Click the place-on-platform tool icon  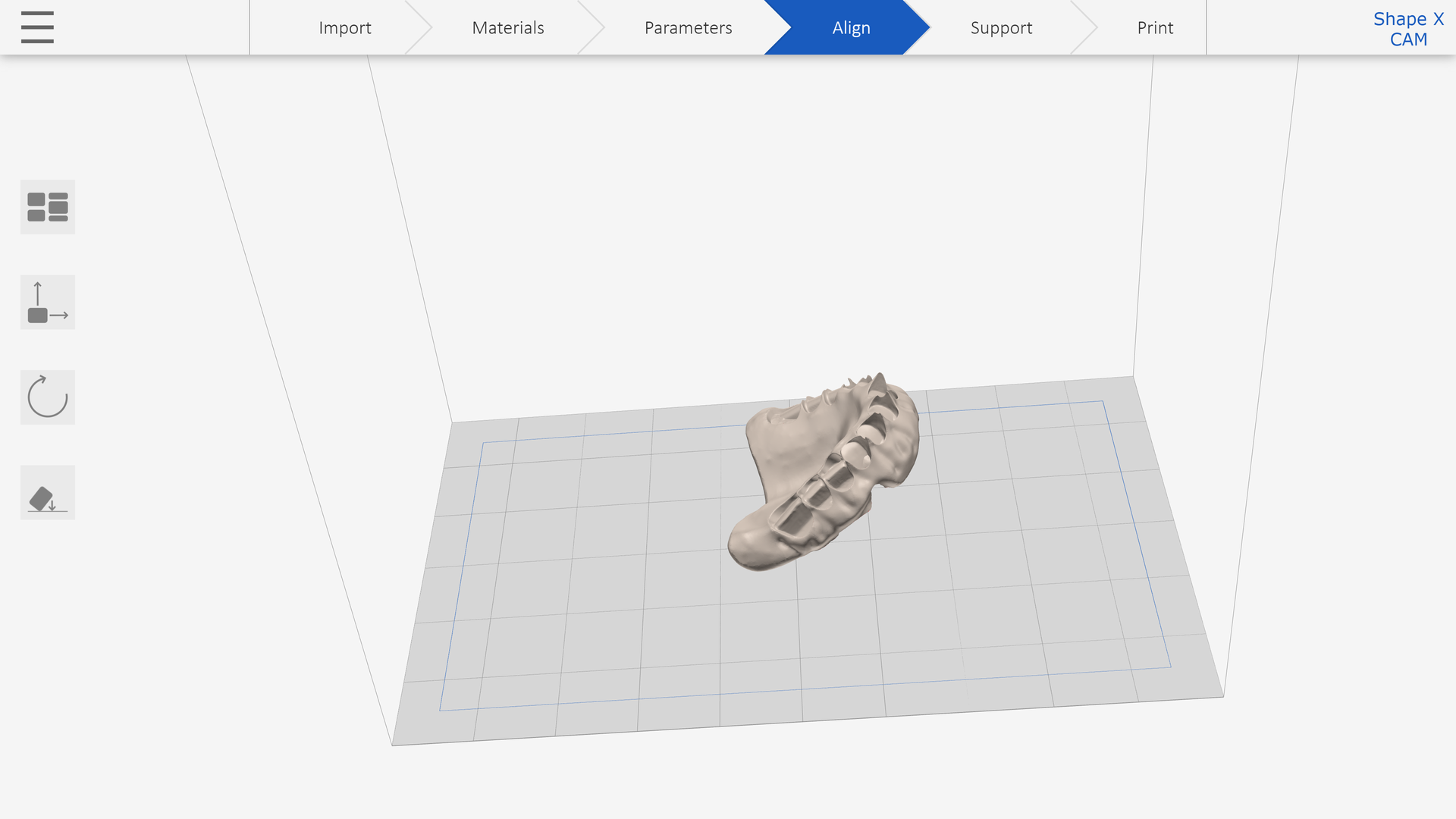tap(47, 493)
